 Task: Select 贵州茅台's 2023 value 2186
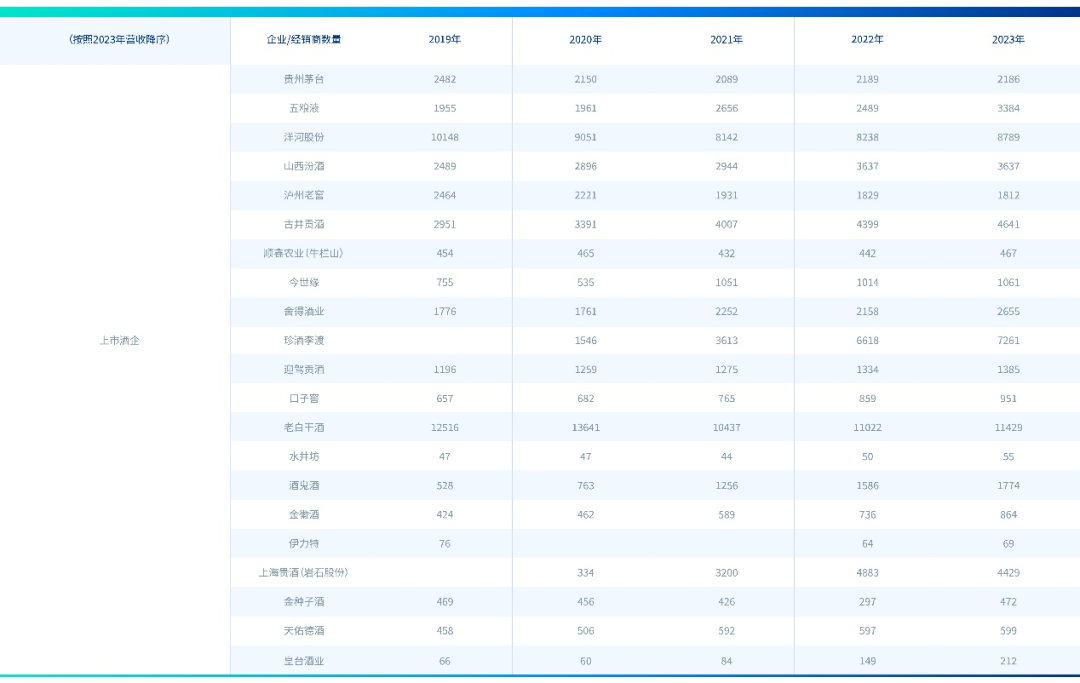[x=1008, y=79]
